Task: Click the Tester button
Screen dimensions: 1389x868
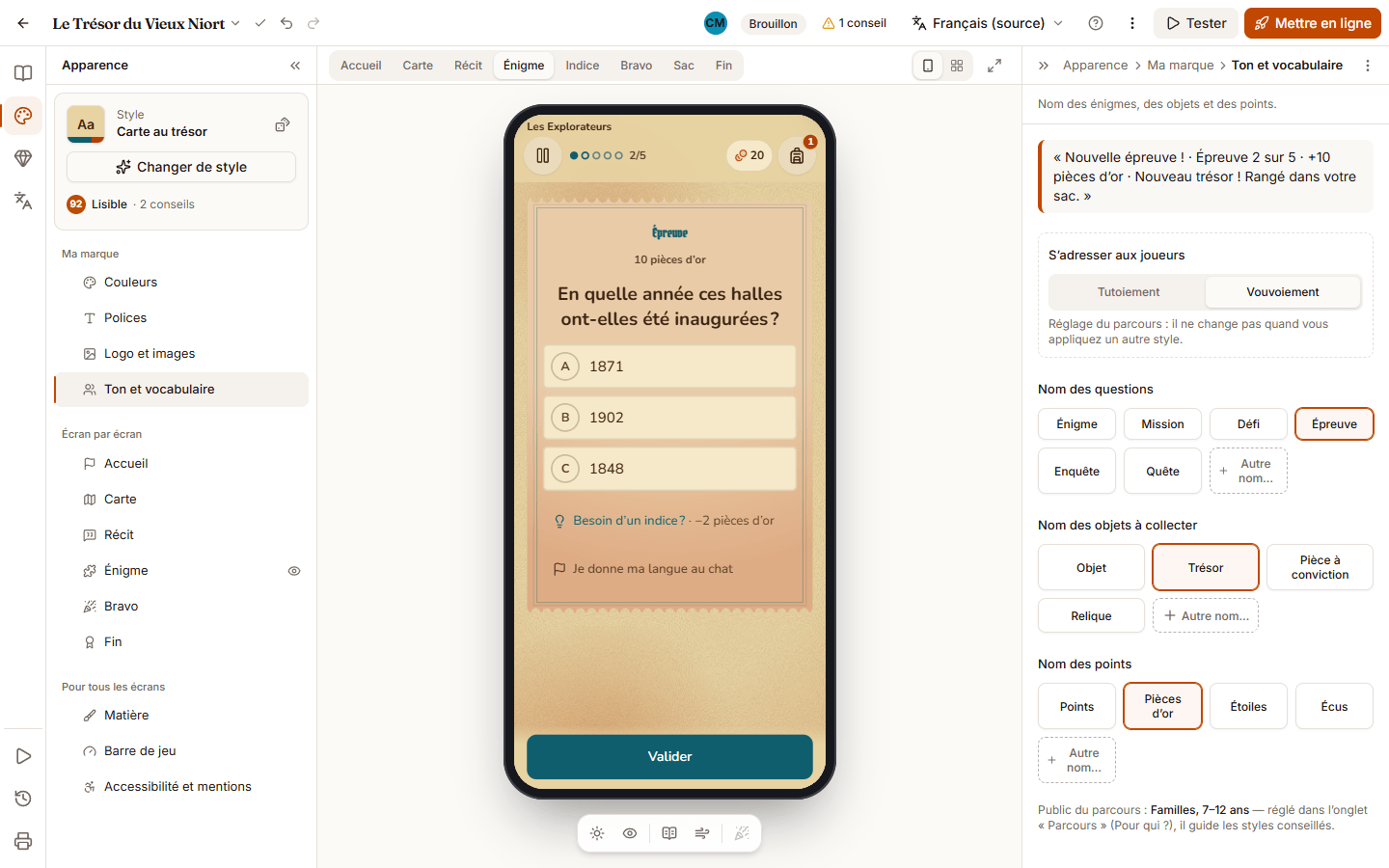Action: [1196, 23]
